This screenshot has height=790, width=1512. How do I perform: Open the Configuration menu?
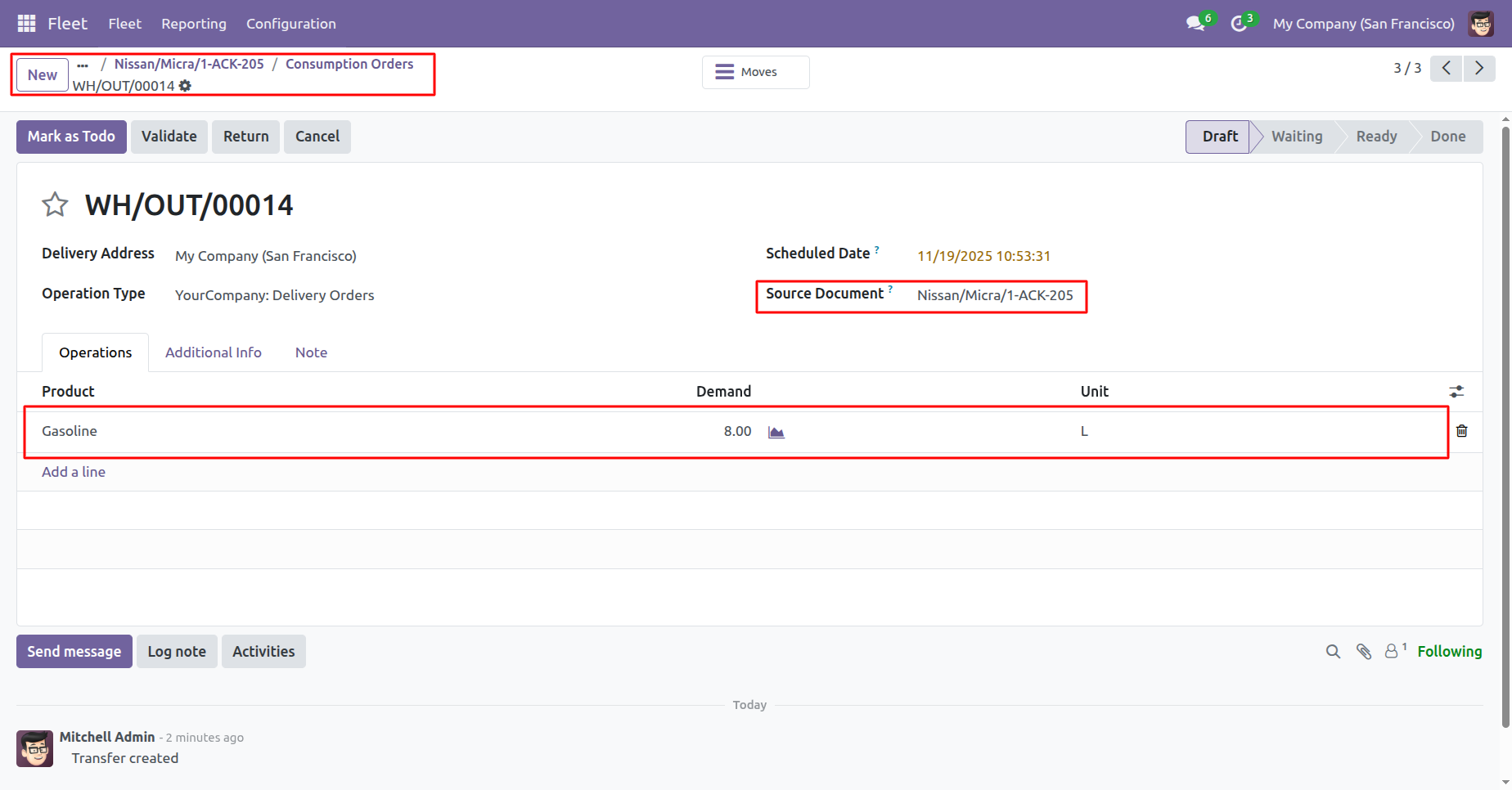click(291, 24)
